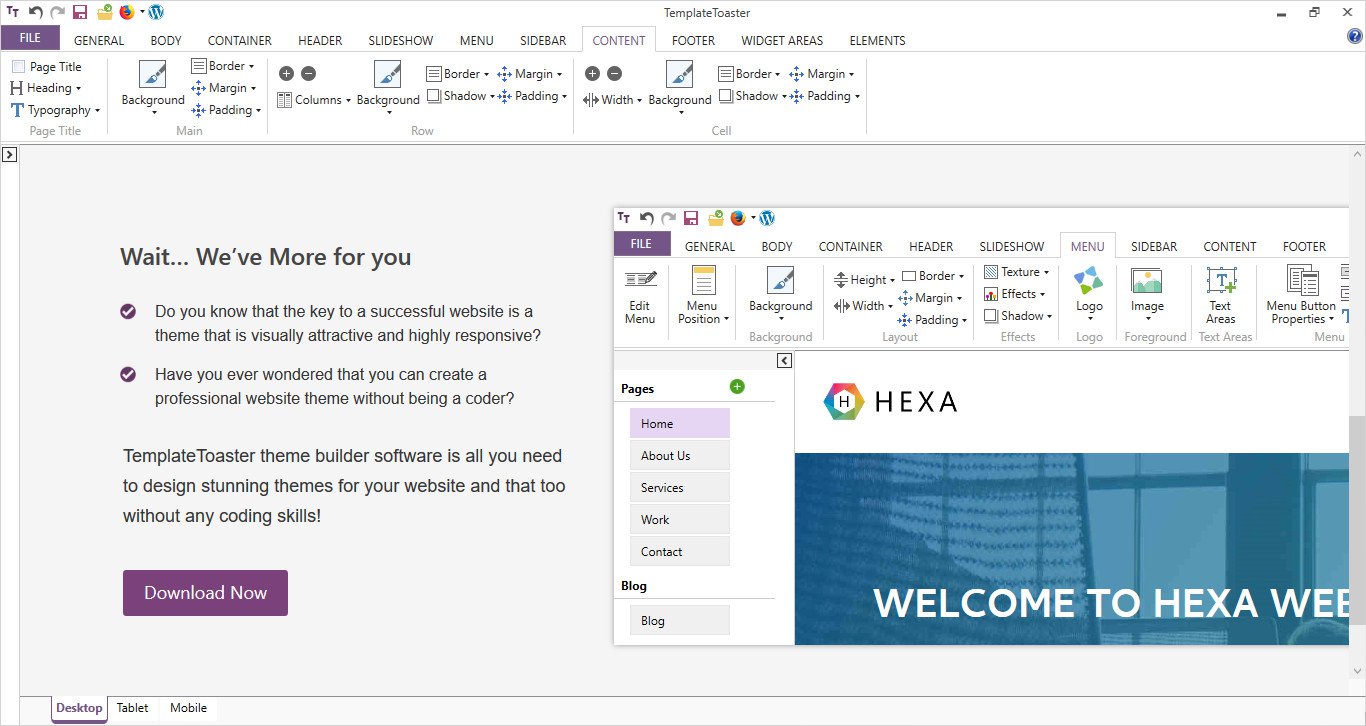1366x726 pixels.
Task: Click the open folder icon in the title bar
Action: click(x=104, y=12)
